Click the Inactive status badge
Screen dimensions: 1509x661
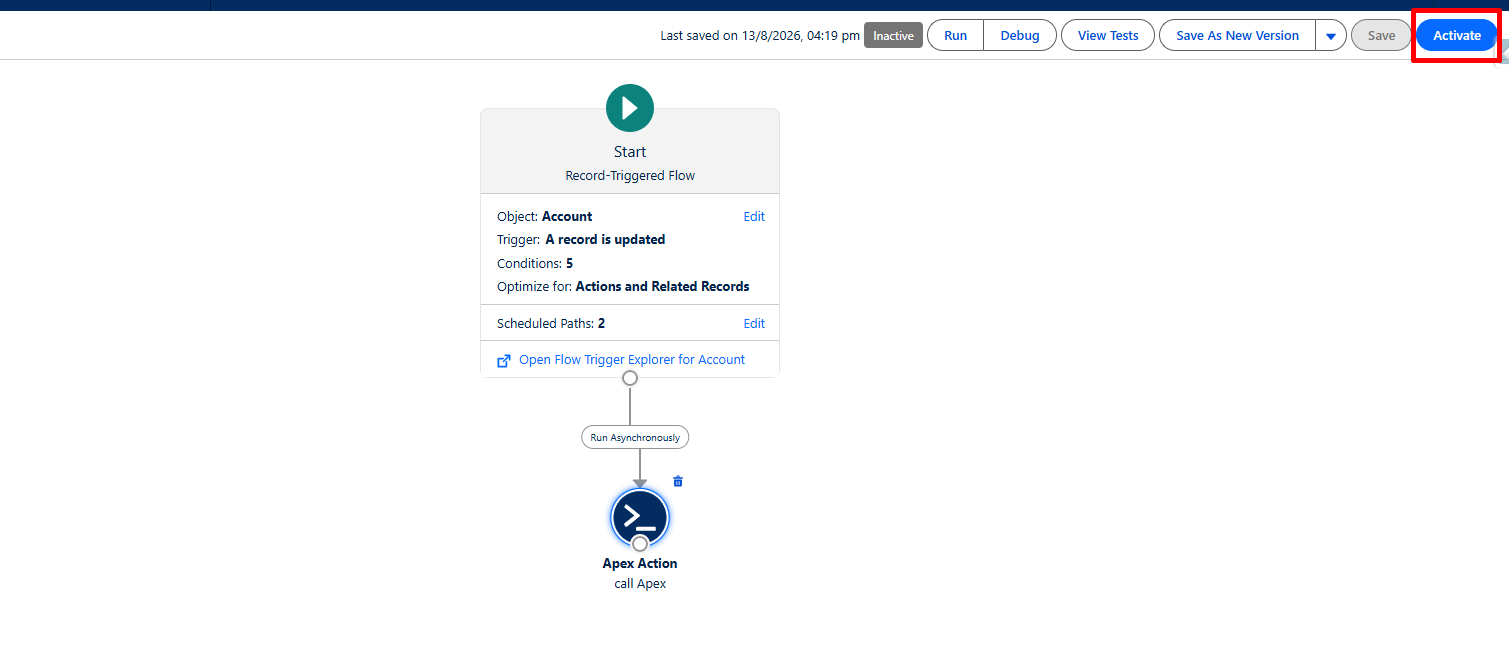pos(893,36)
